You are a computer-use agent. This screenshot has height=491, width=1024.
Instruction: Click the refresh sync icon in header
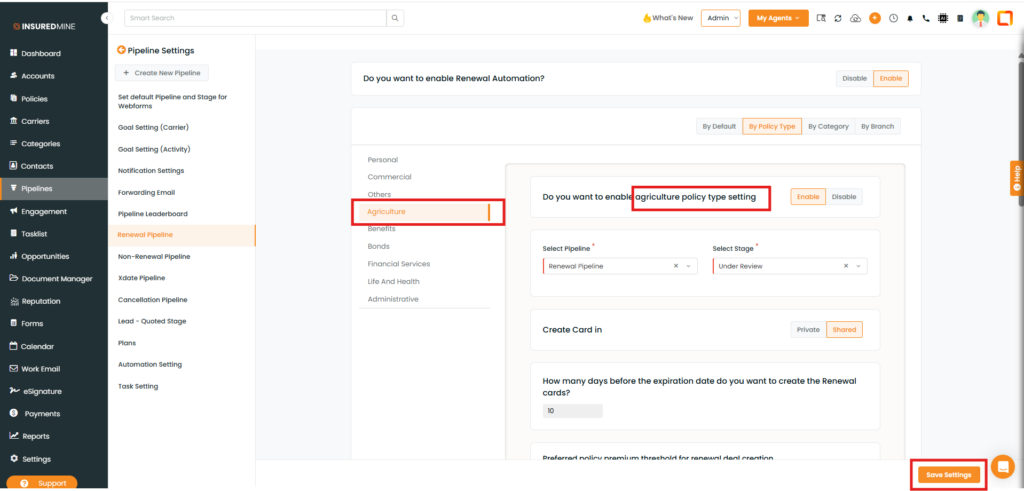[838, 18]
